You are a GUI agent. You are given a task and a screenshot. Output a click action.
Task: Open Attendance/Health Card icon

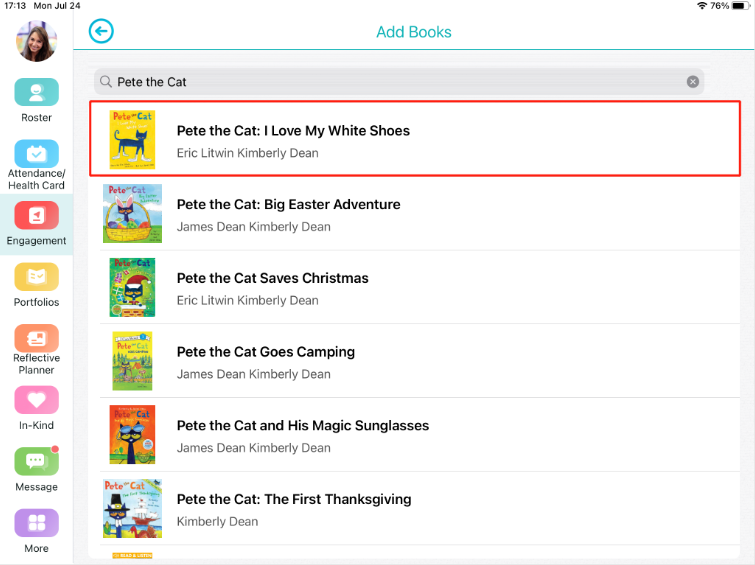point(37,153)
